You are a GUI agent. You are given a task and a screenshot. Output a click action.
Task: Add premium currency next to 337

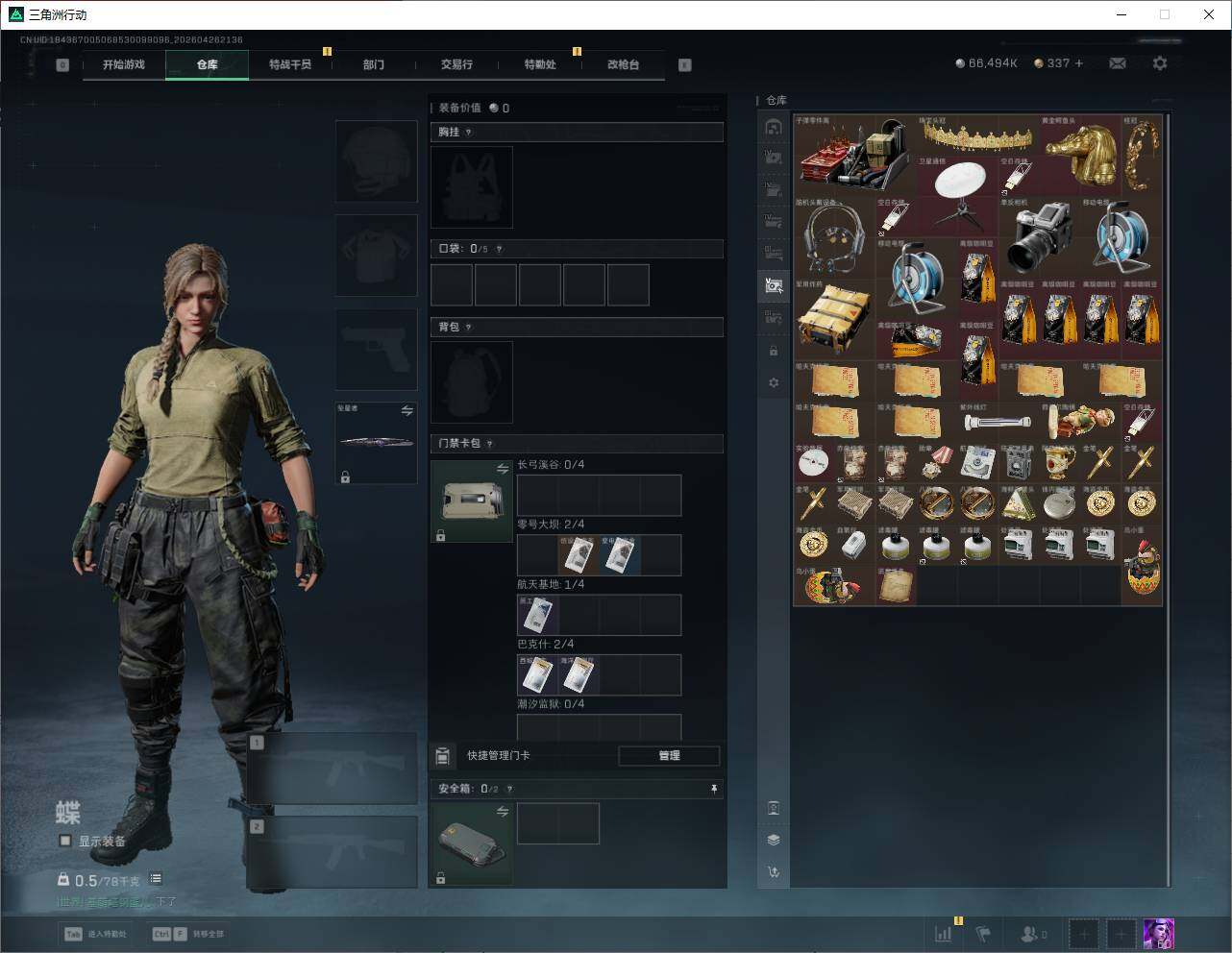[1079, 63]
